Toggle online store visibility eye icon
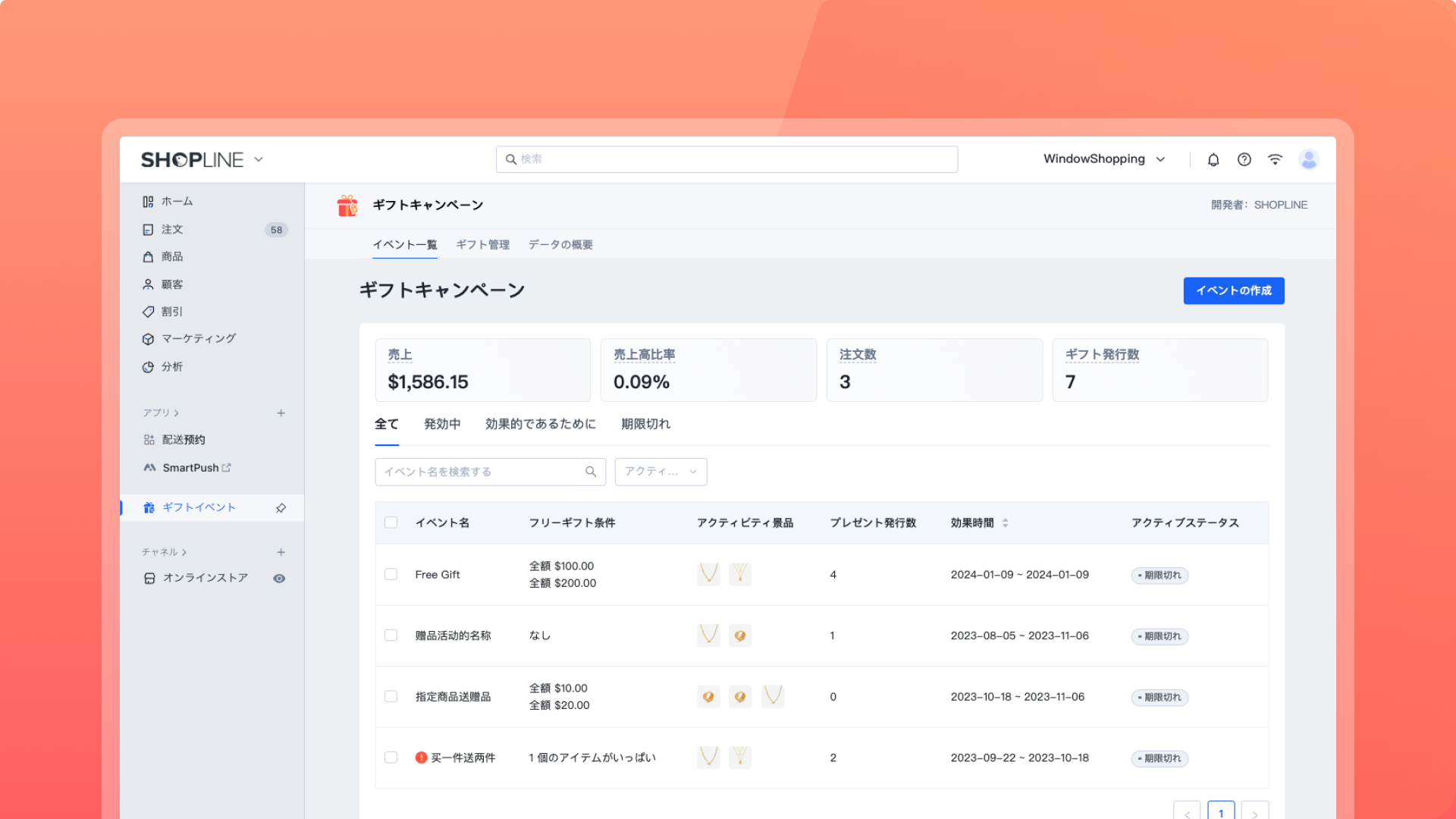1456x819 pixels. pyautogui.click(x=279, y=579)
